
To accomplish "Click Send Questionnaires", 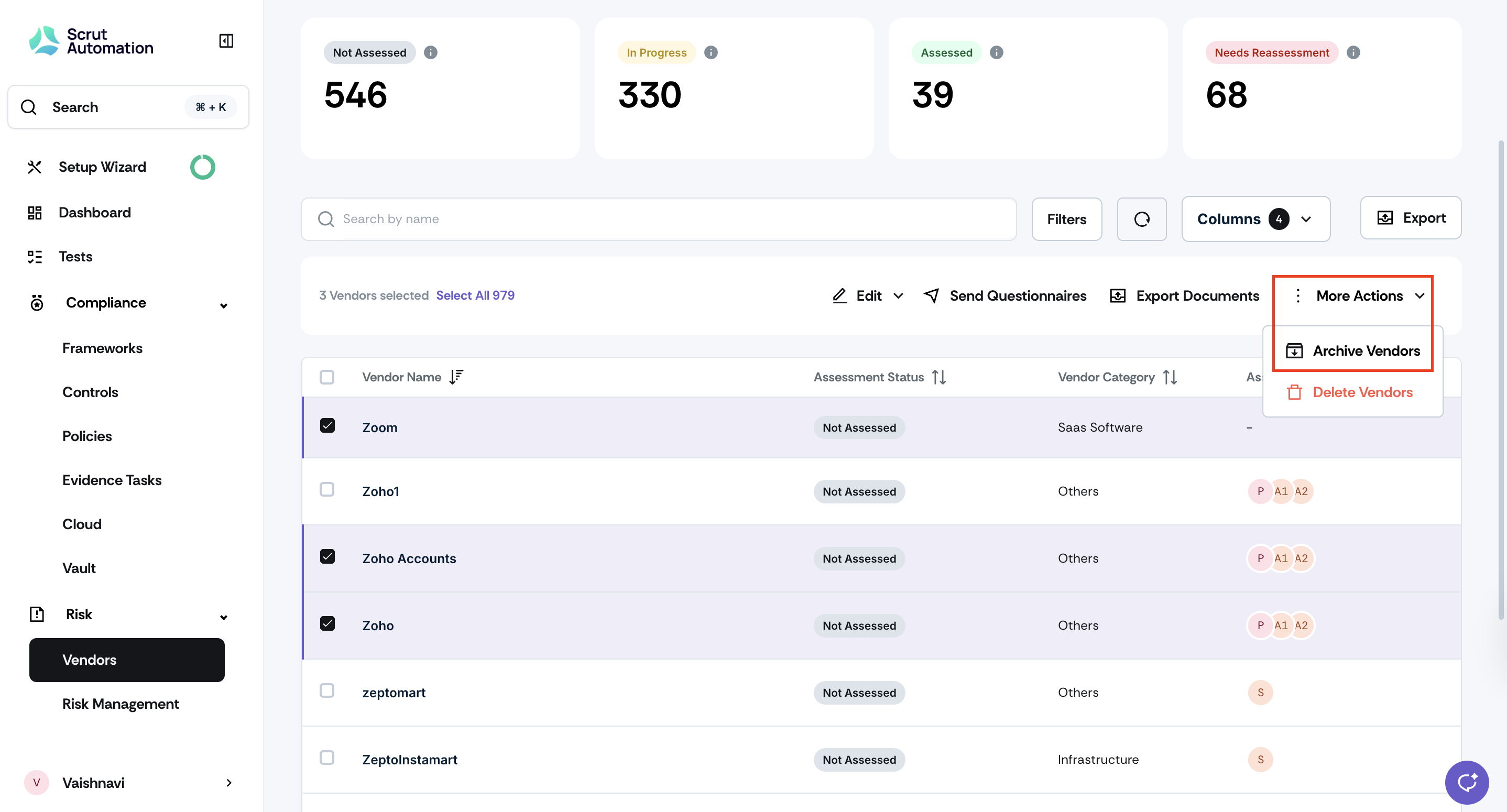I will pyautogui.click(x=1004, y=295).
